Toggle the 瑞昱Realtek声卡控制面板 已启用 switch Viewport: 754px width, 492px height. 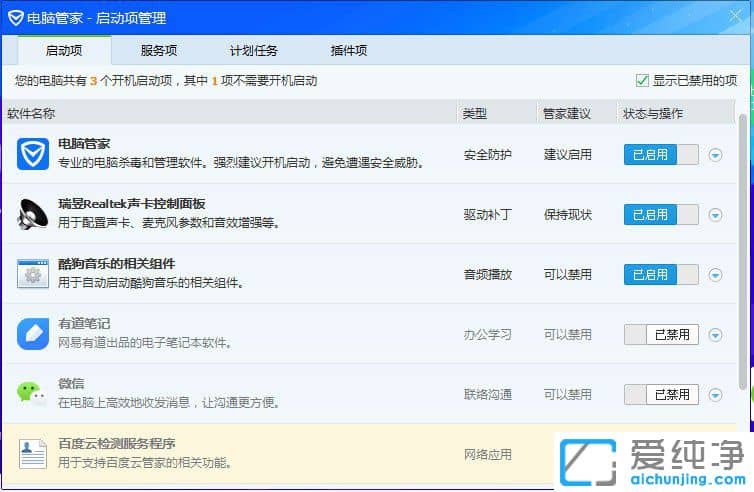[x=661, y=214]
